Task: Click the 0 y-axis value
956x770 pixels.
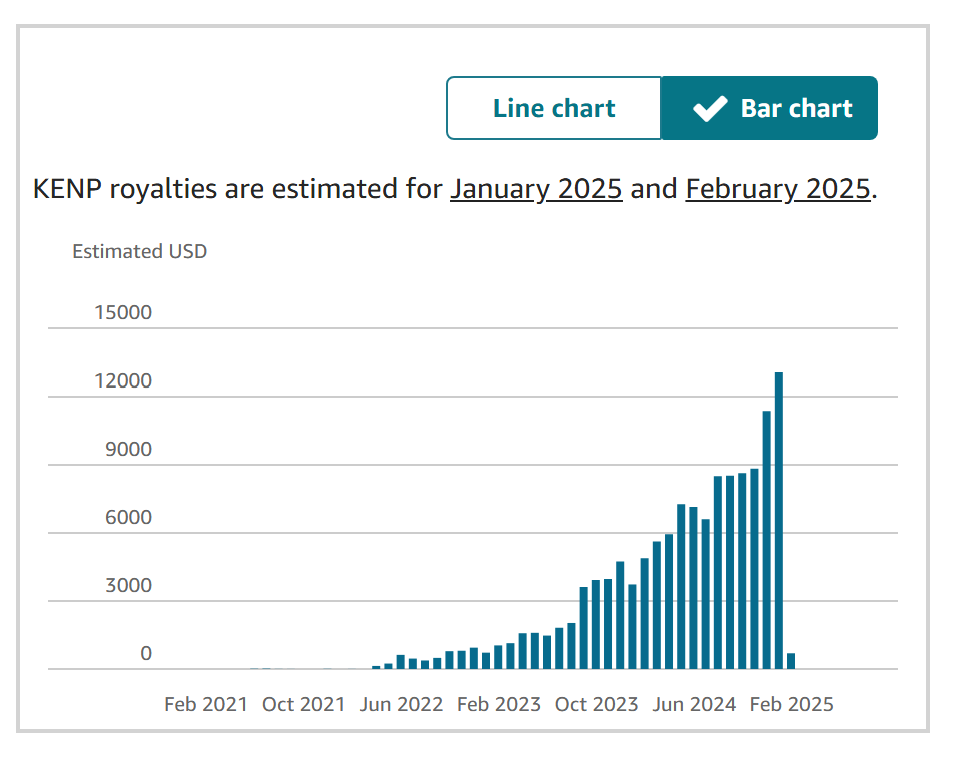Action: point(146,654)
